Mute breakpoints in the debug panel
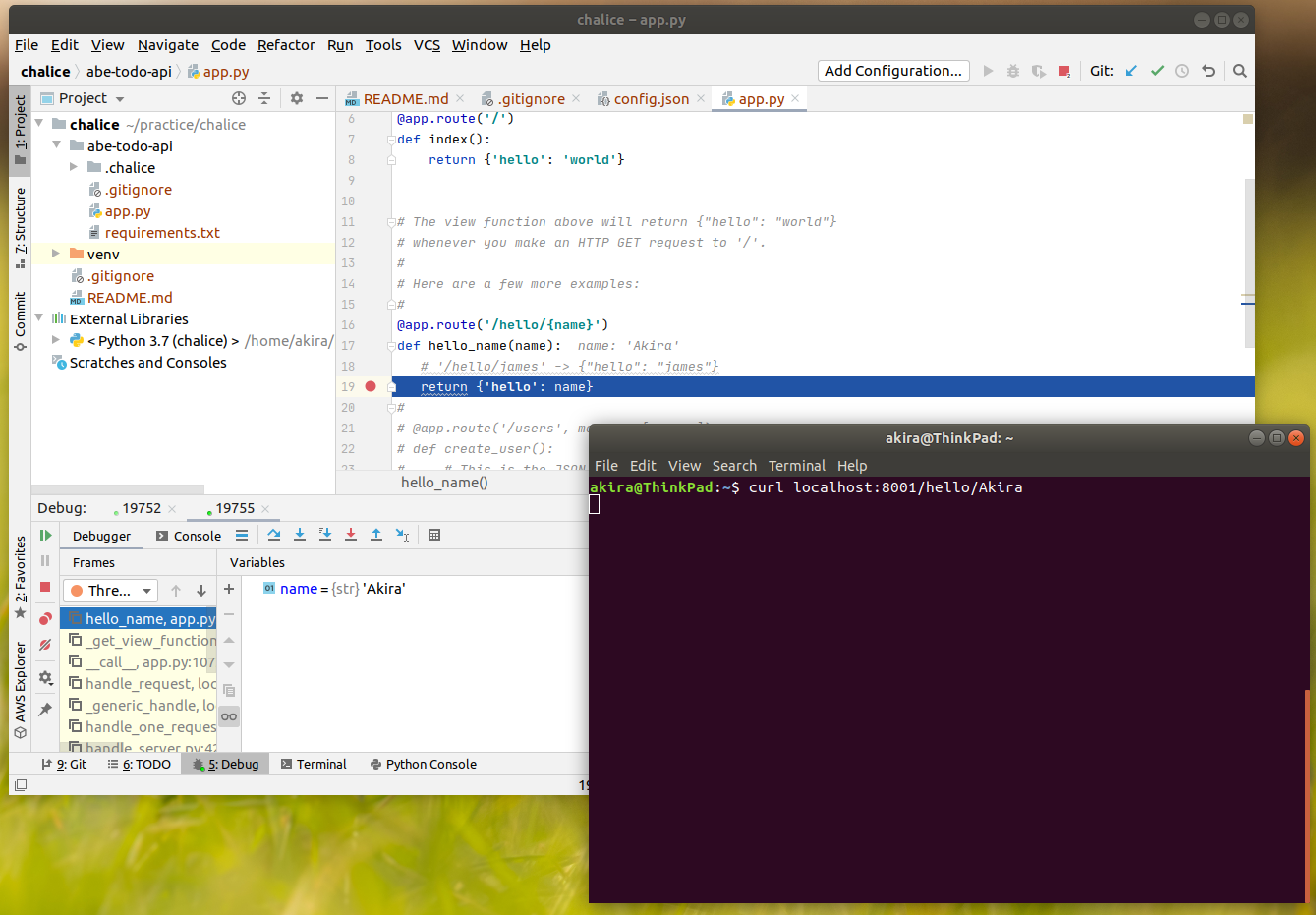 [44, 644]
